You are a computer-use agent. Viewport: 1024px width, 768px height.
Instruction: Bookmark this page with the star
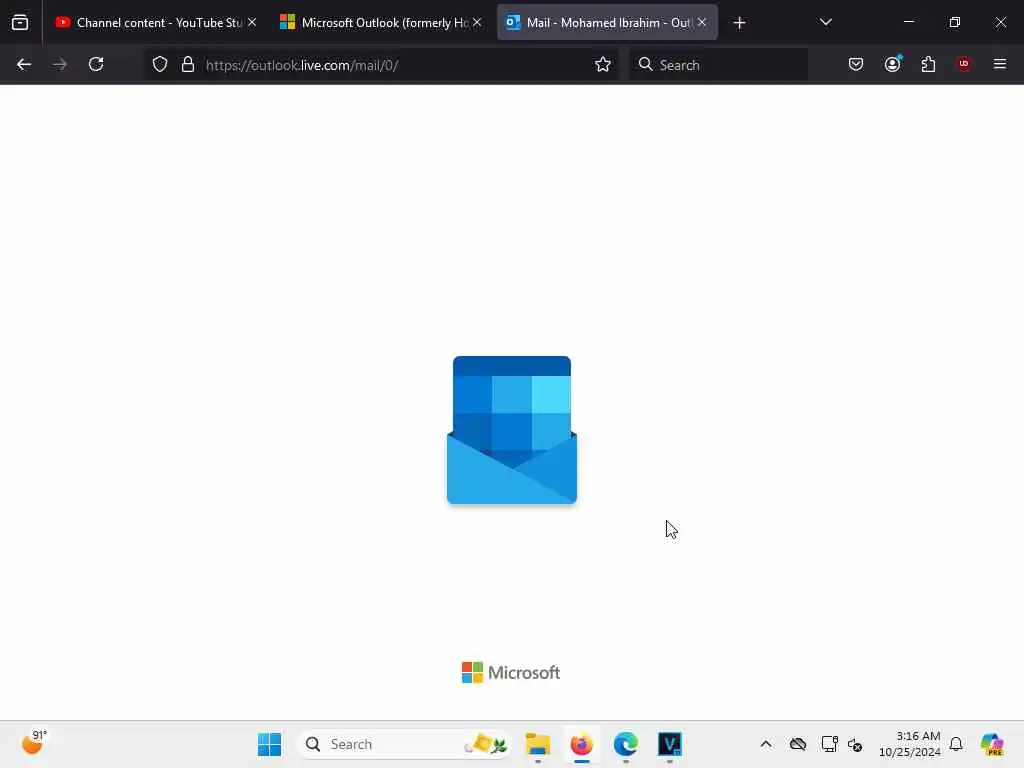[x=603, y=64]
